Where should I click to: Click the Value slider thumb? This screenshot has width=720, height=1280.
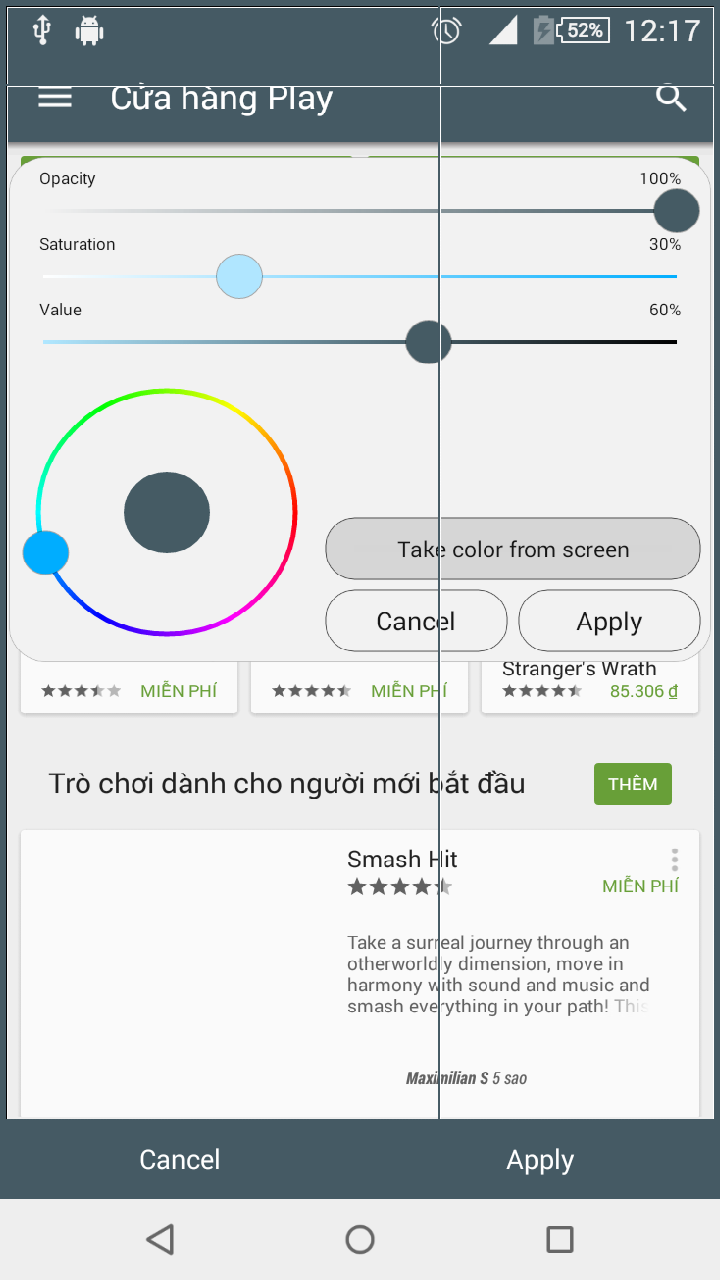(428, 342)
